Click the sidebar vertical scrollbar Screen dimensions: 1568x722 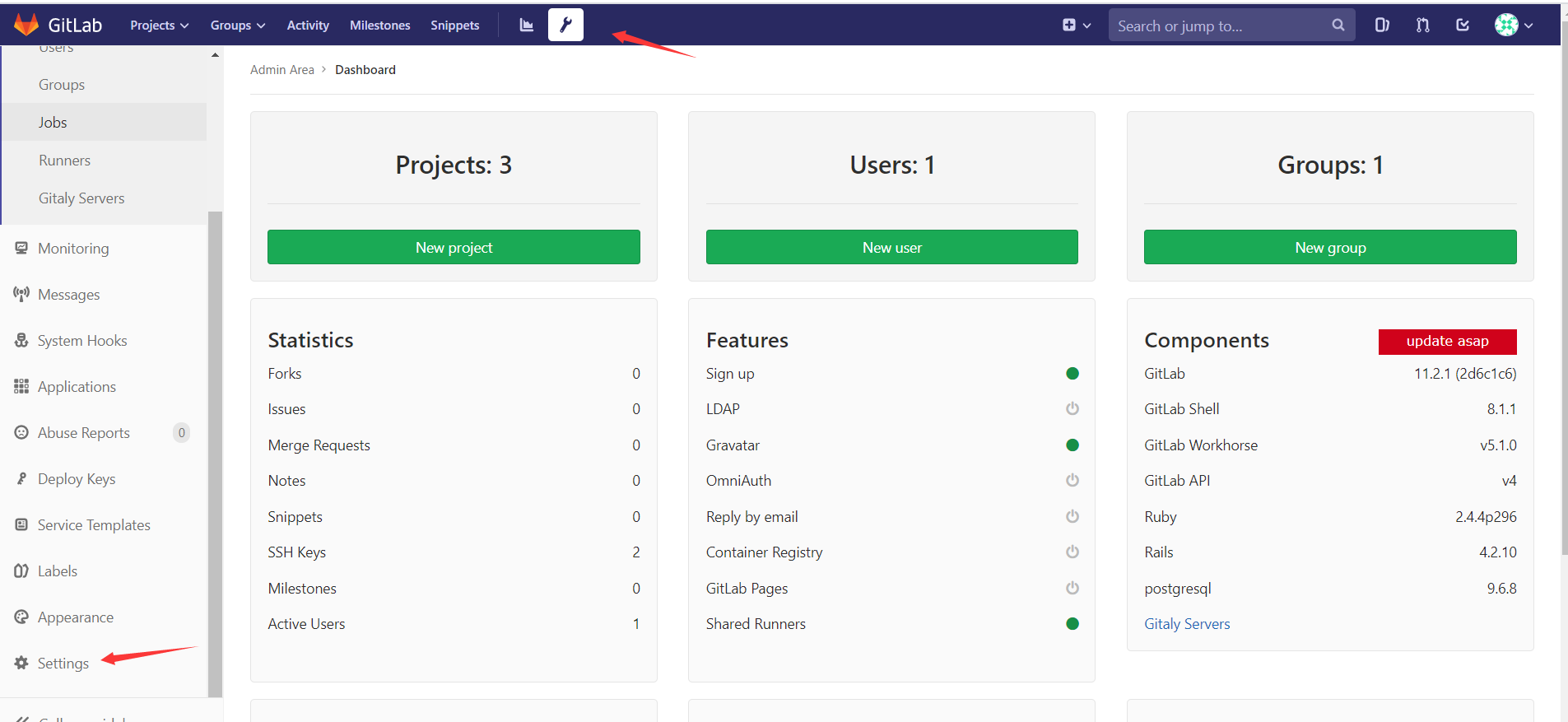point(215,453)
